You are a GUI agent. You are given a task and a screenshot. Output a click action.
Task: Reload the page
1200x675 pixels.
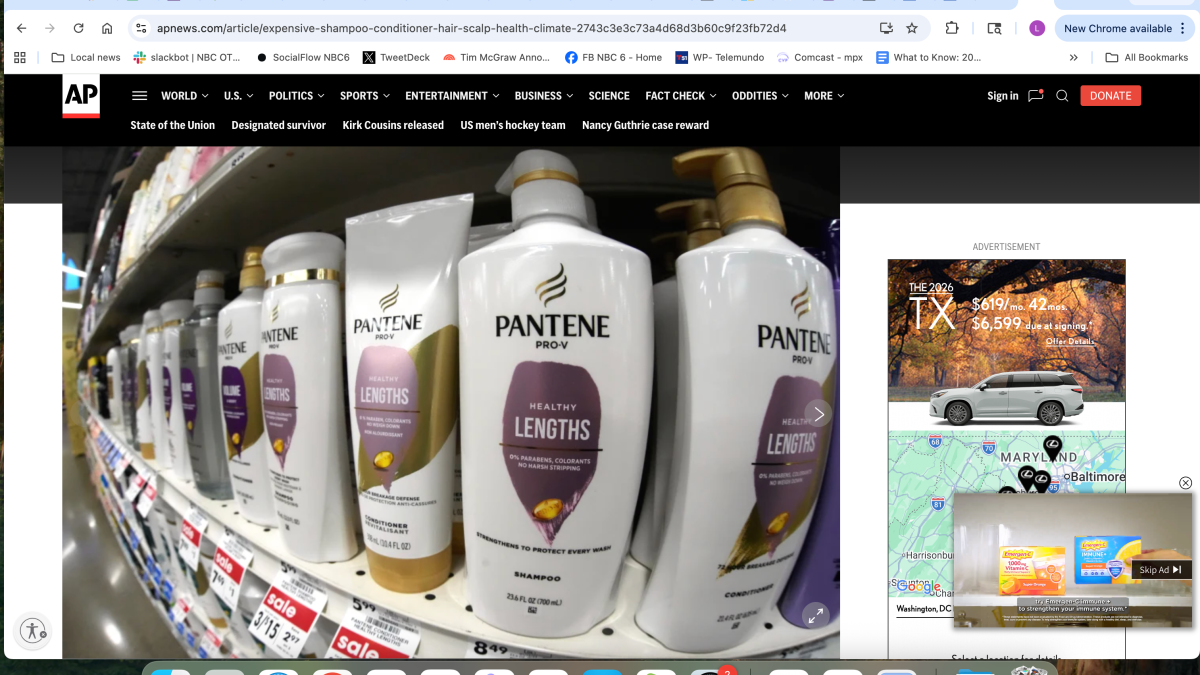pos(78,28)
